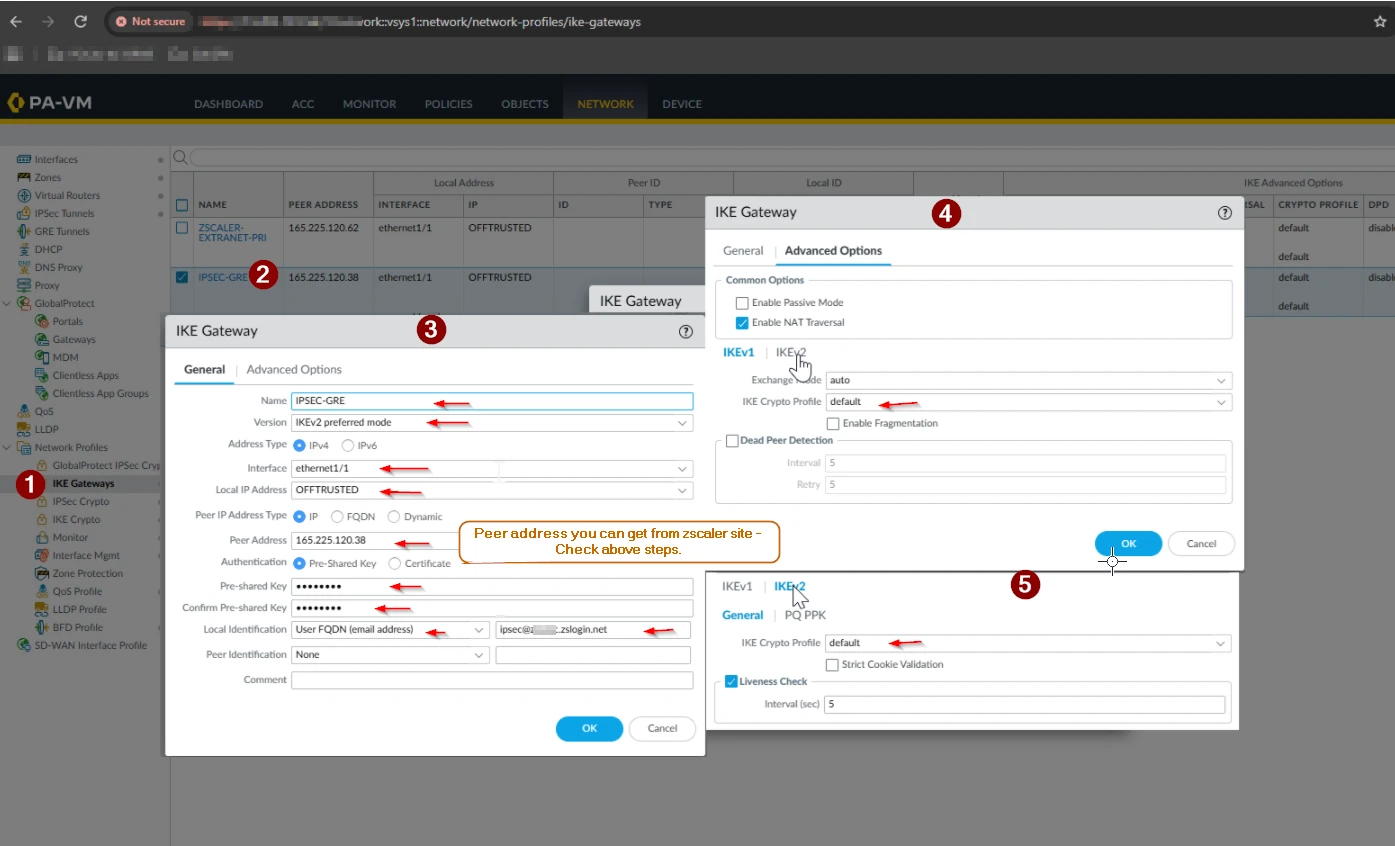Click the DNS Proxy sidebar icon
This screenshot has height=846, width=1395.
click(x=24, y=268)
